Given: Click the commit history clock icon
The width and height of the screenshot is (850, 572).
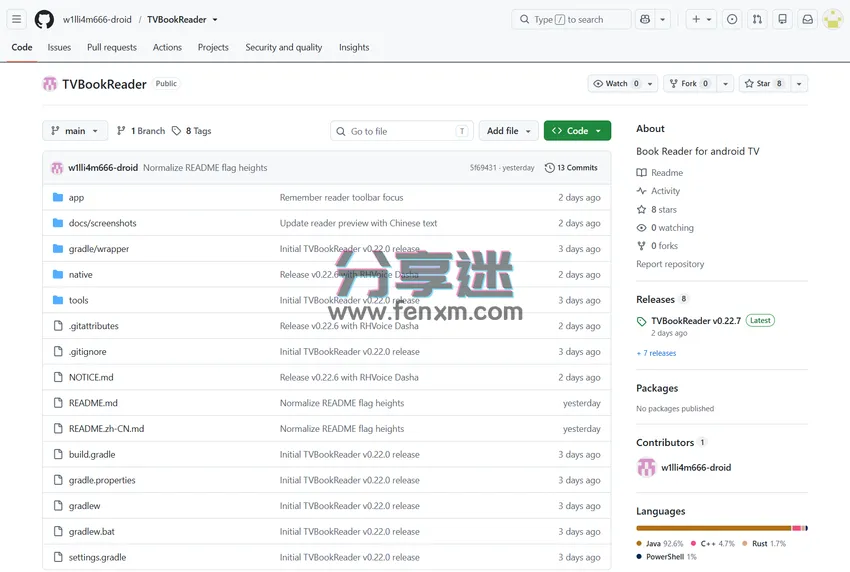Looking at the screenshot, I should tap(550, 168).
